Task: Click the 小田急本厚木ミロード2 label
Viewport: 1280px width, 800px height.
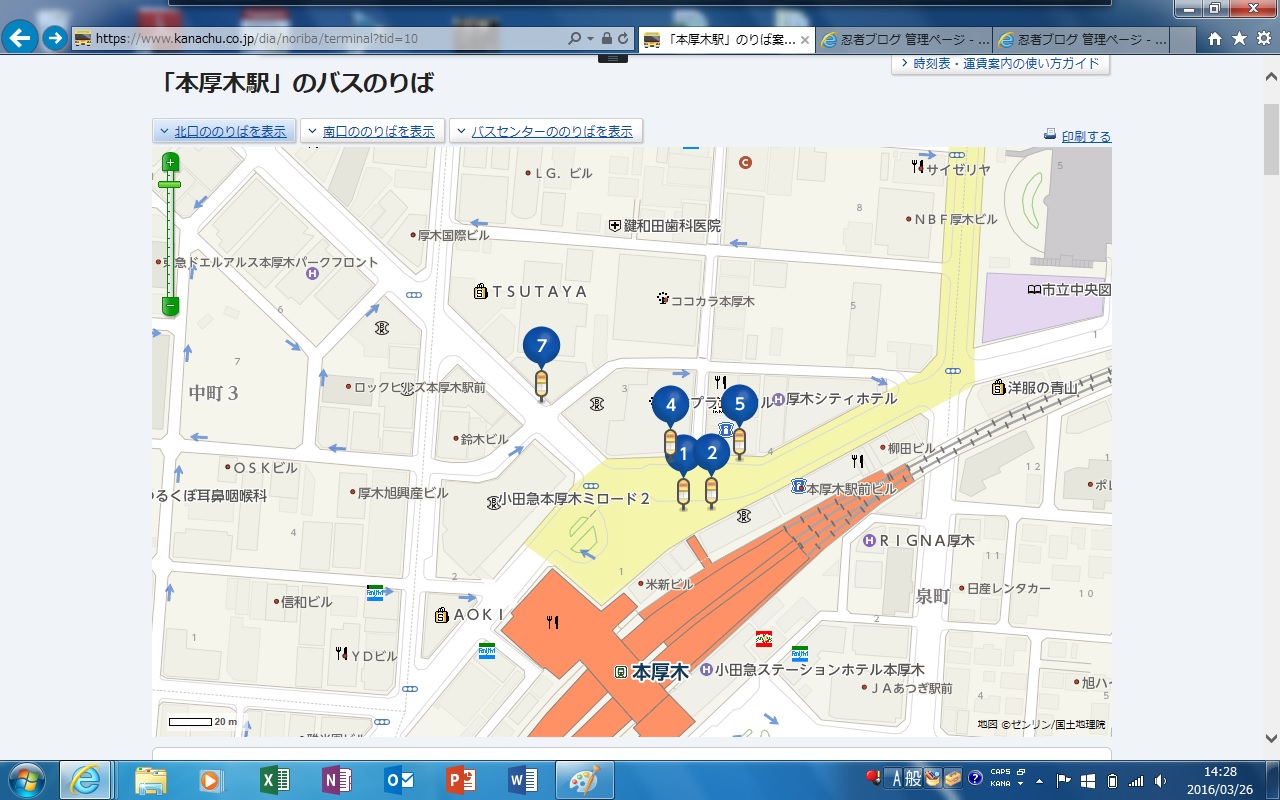Action: coord(574,498)
